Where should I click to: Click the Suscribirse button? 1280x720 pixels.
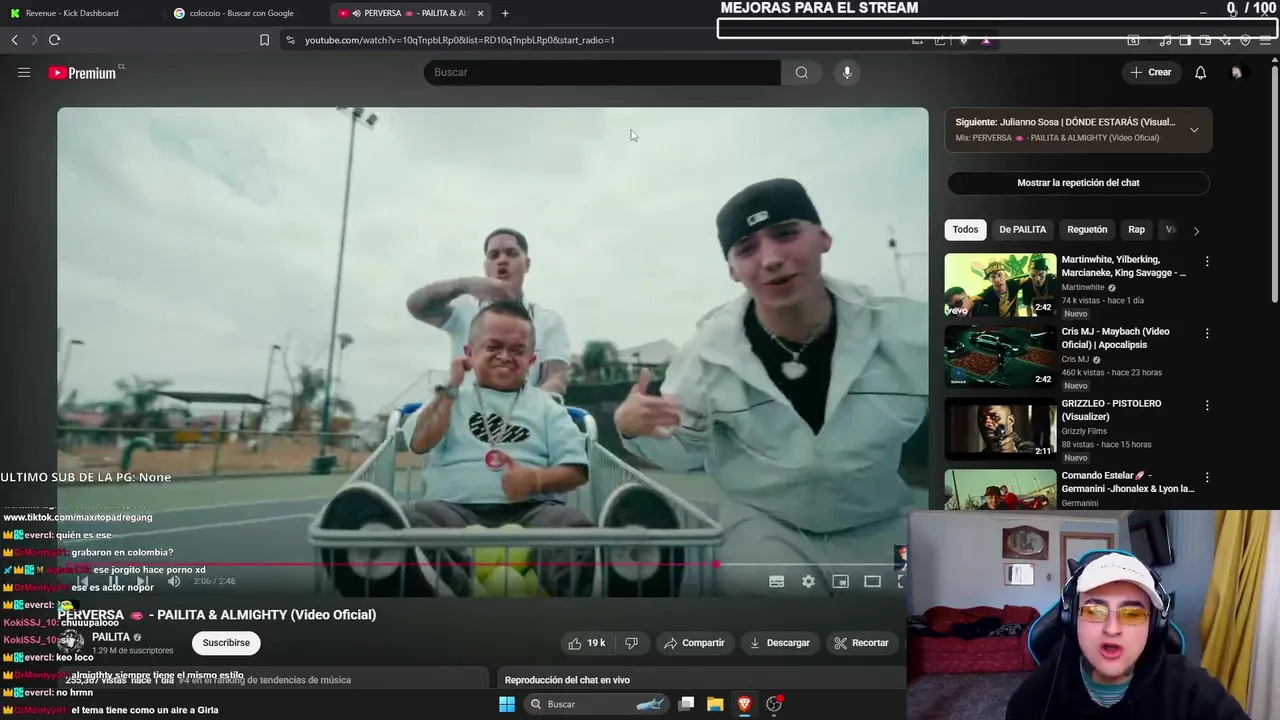click(226, 643)
